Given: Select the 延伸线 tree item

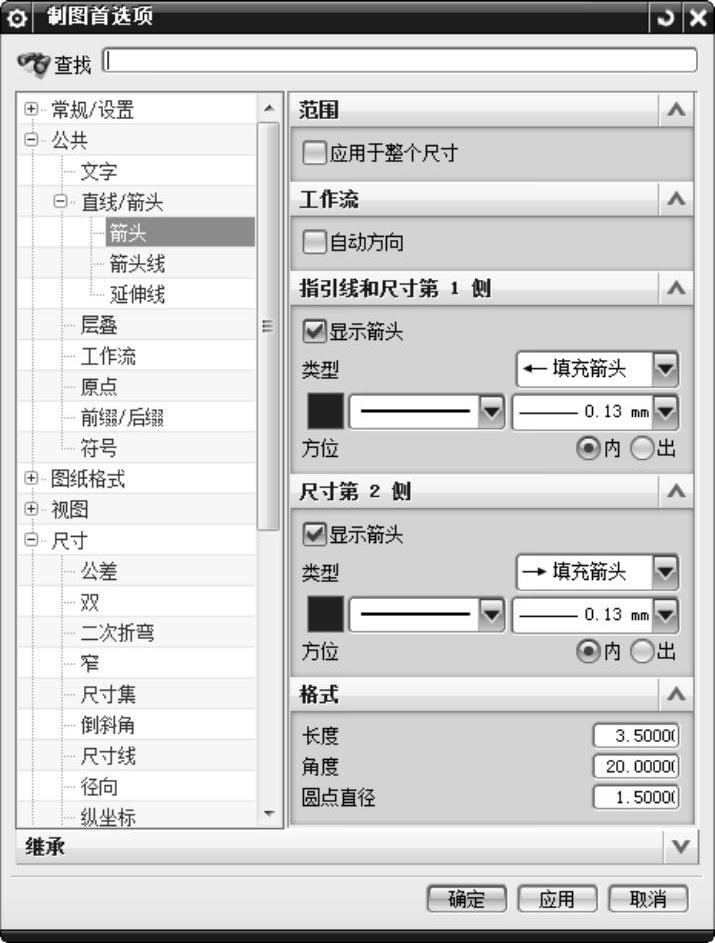Looking at the screenshot, I should click(x=137, y=294).
